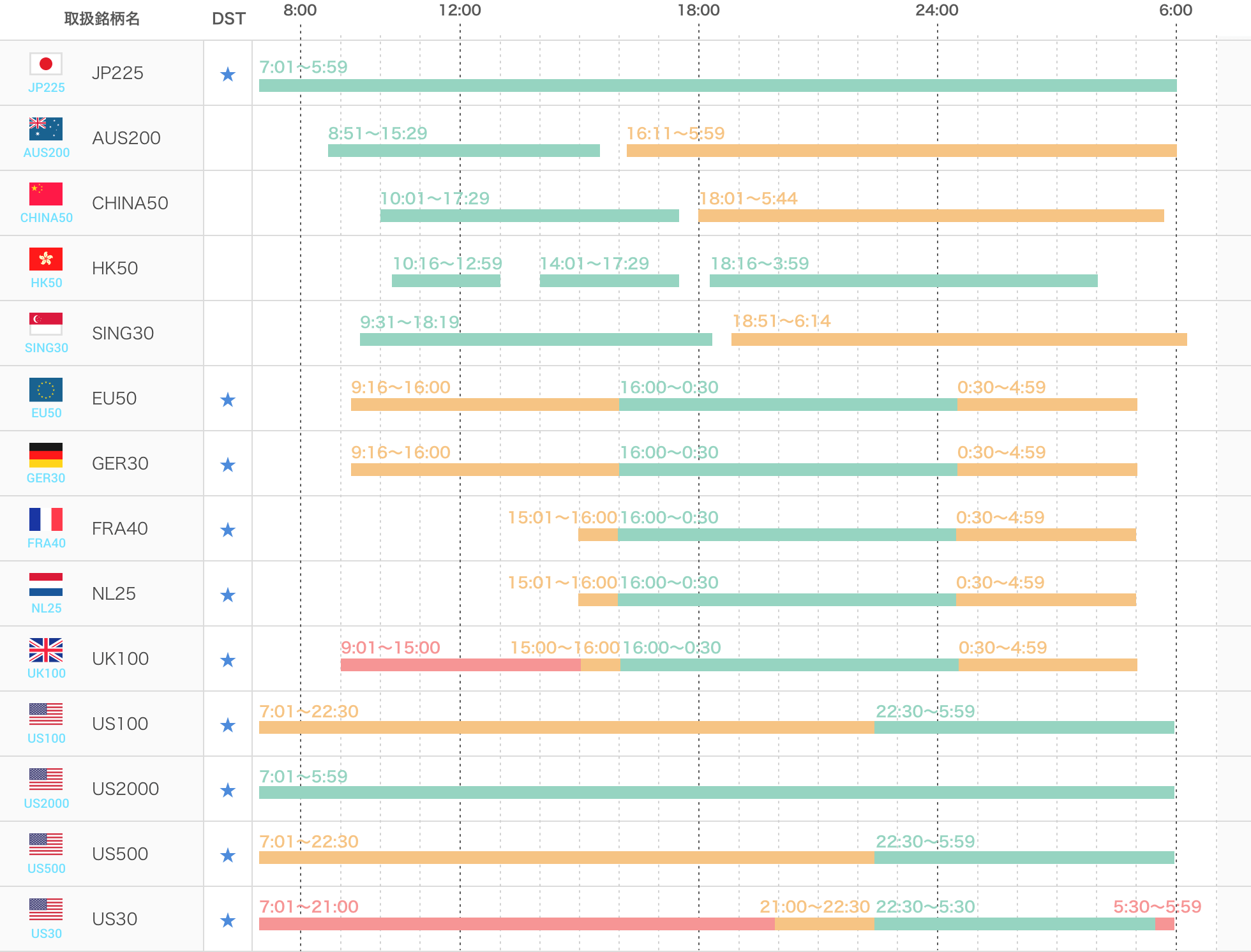This screenshot has height=952, width=1251.
Task: Click the large JP225 symbol name
Action: click(x=117, y=73)
